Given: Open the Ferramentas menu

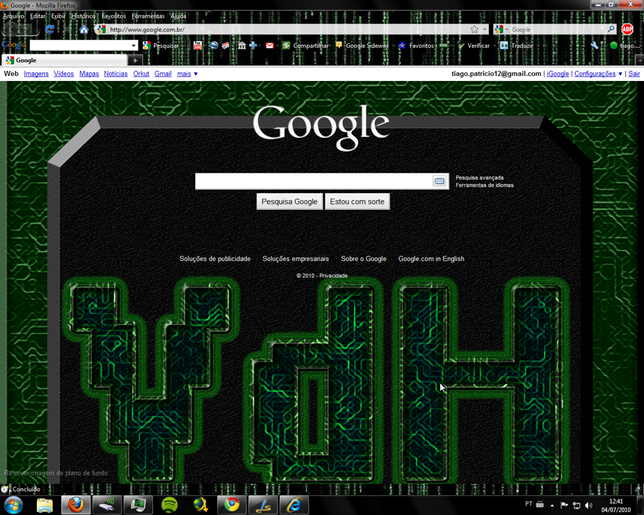Looking at the screenshot, I should tap(148, 16).
